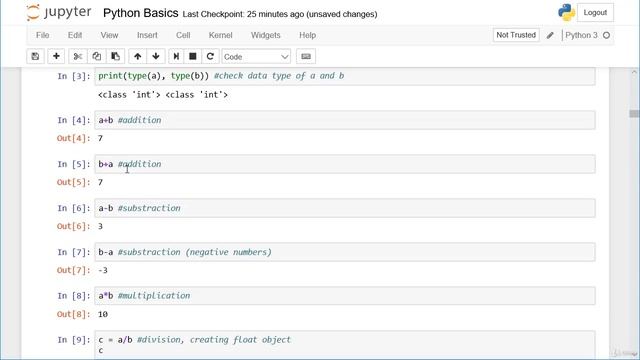Click the Jupyter logo
The height and width of the screenshot is (360, 640).
click(59, 12)
